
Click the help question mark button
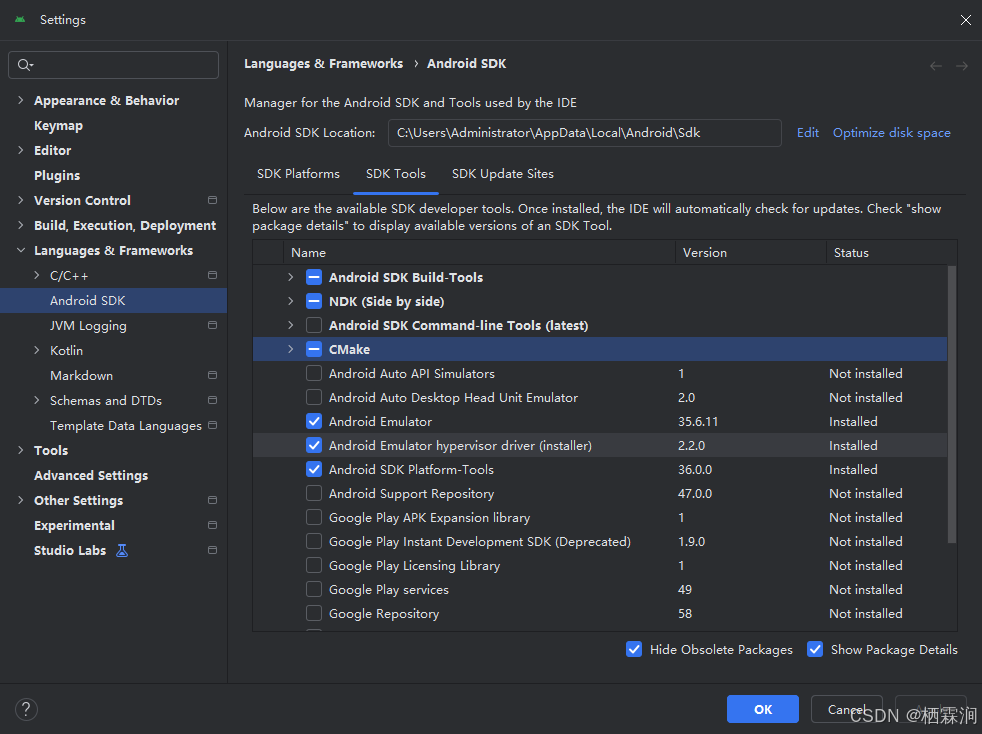(26, 709)
